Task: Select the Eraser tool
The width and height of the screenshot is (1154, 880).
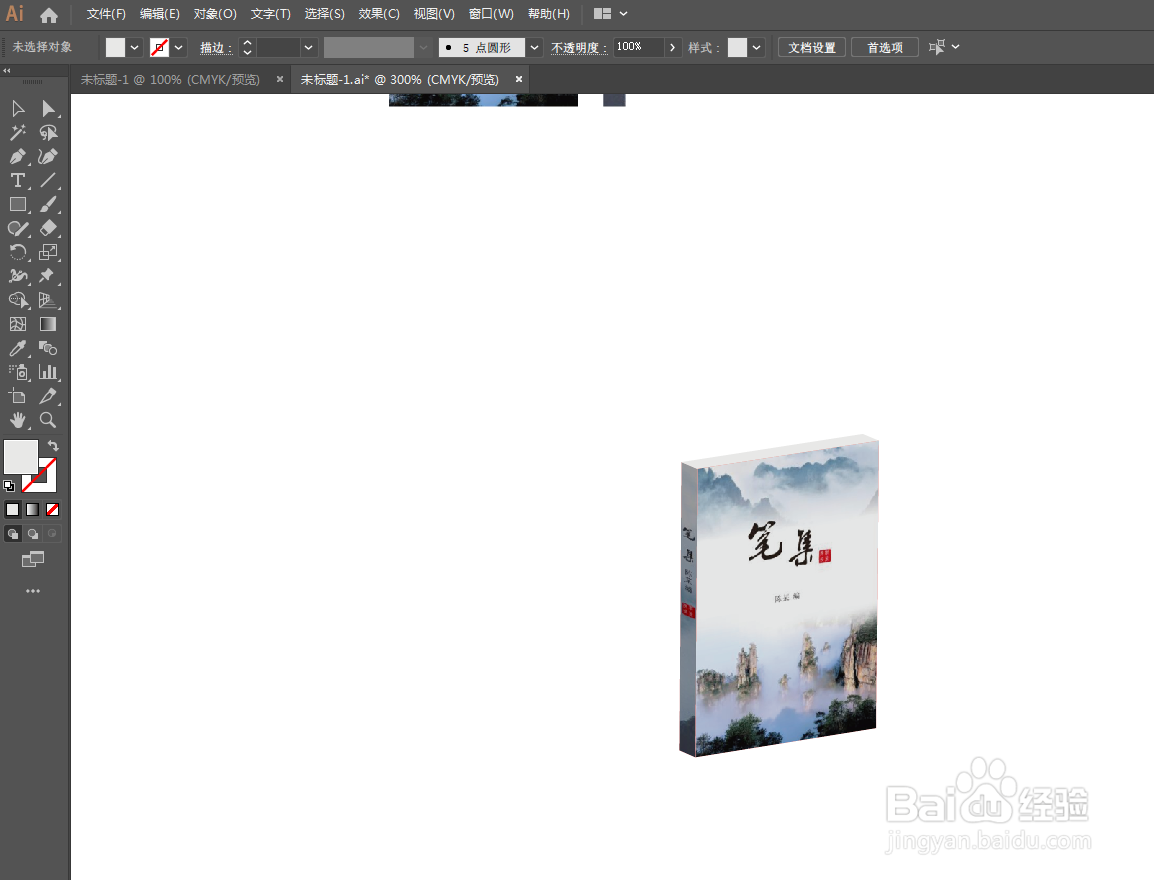Action: pos(49,228)
